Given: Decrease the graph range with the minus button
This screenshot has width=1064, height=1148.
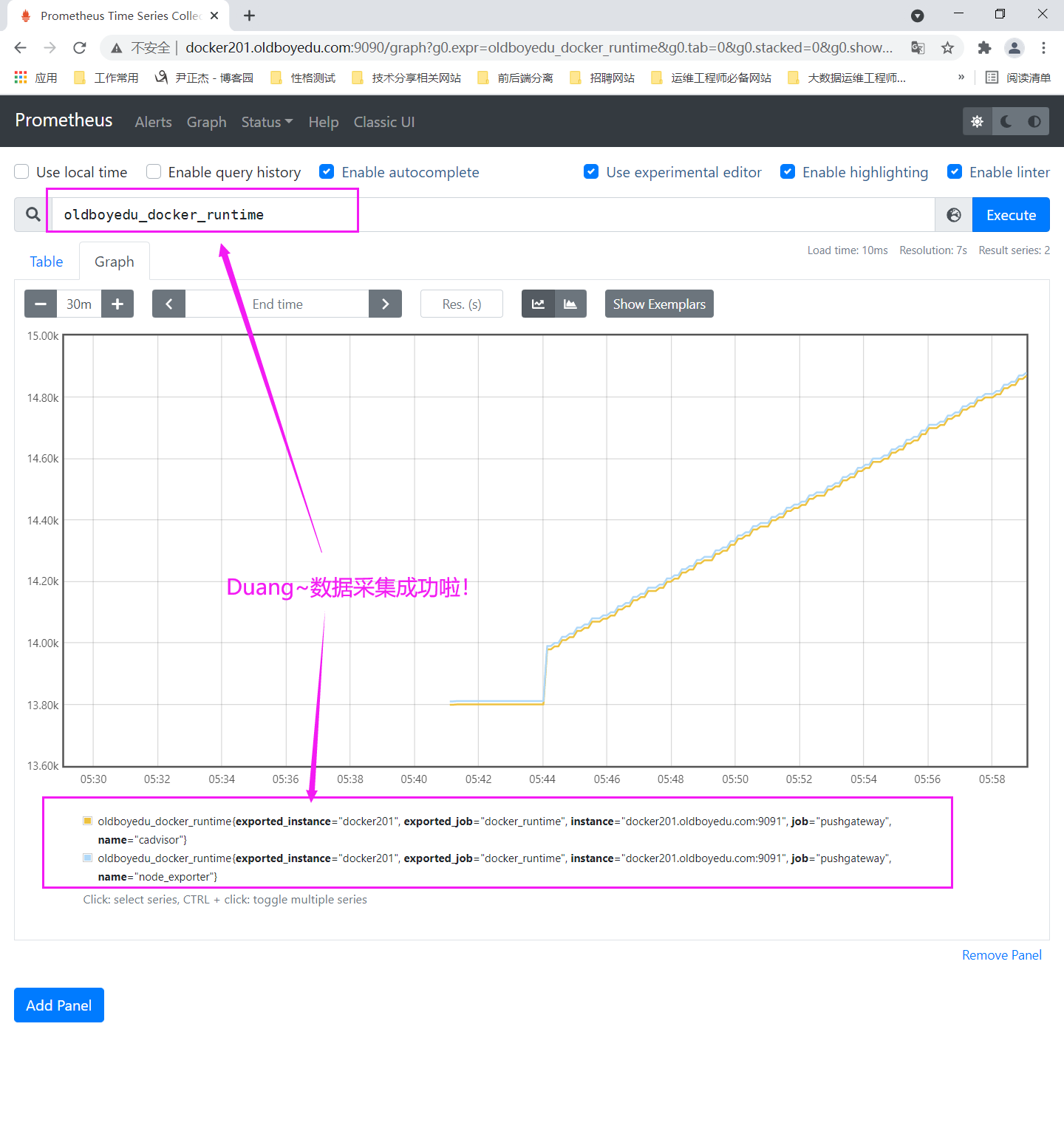Looking at the screenshot, I should [x=41, y=304].
